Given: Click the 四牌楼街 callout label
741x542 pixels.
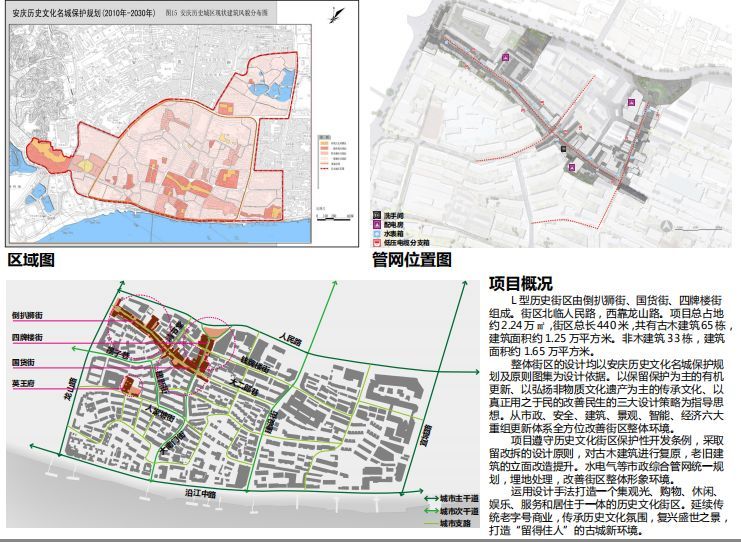Looking at the screenshot, I should pos(28,337).
